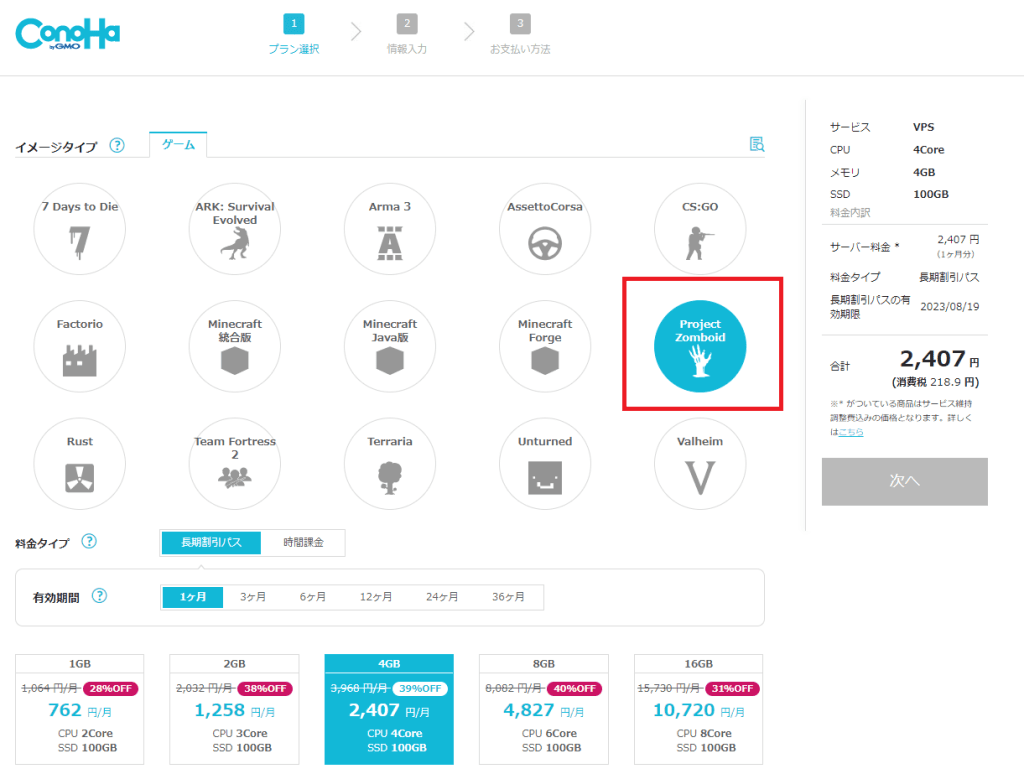Image resolution: width=1024 pixels, height=774 pixels.
Task: Select the 7 Days to Die game image
Action: click(x=80, y=229)
